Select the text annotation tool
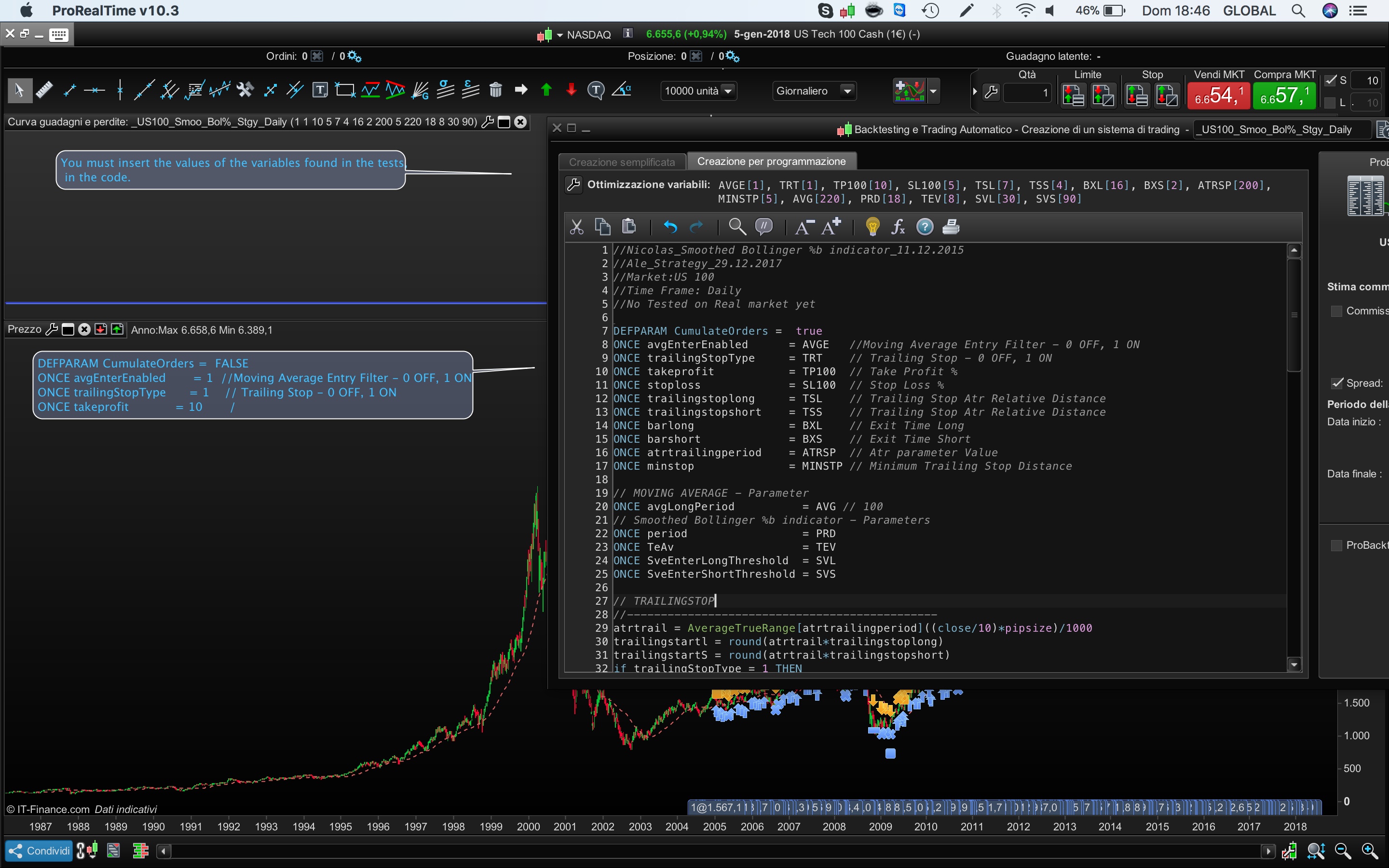The width and height of the screenshot is (1389, 868). pyautogui.click(x=320, y=90)
